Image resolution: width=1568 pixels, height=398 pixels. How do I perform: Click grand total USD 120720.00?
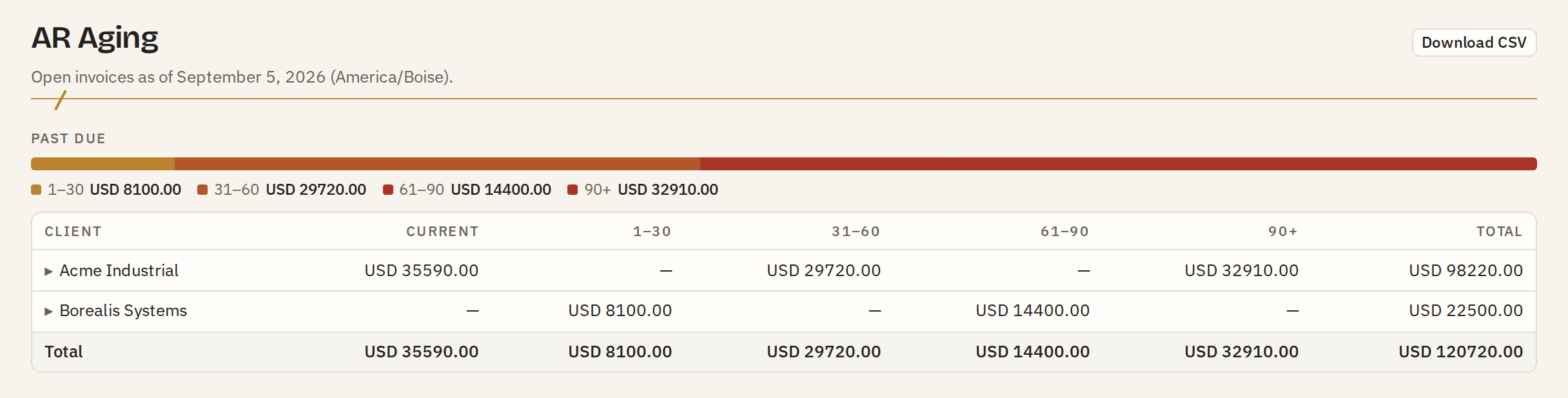click(x=1460, y=352)
